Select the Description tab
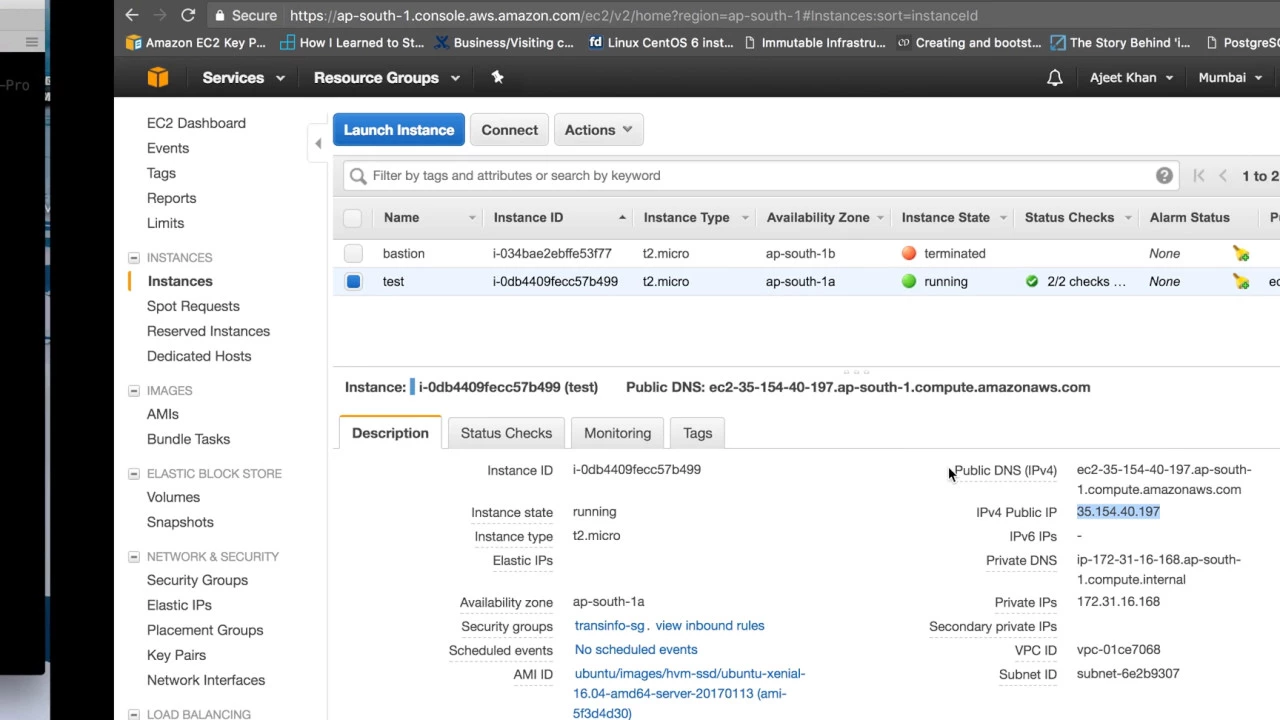 (390, 433)
